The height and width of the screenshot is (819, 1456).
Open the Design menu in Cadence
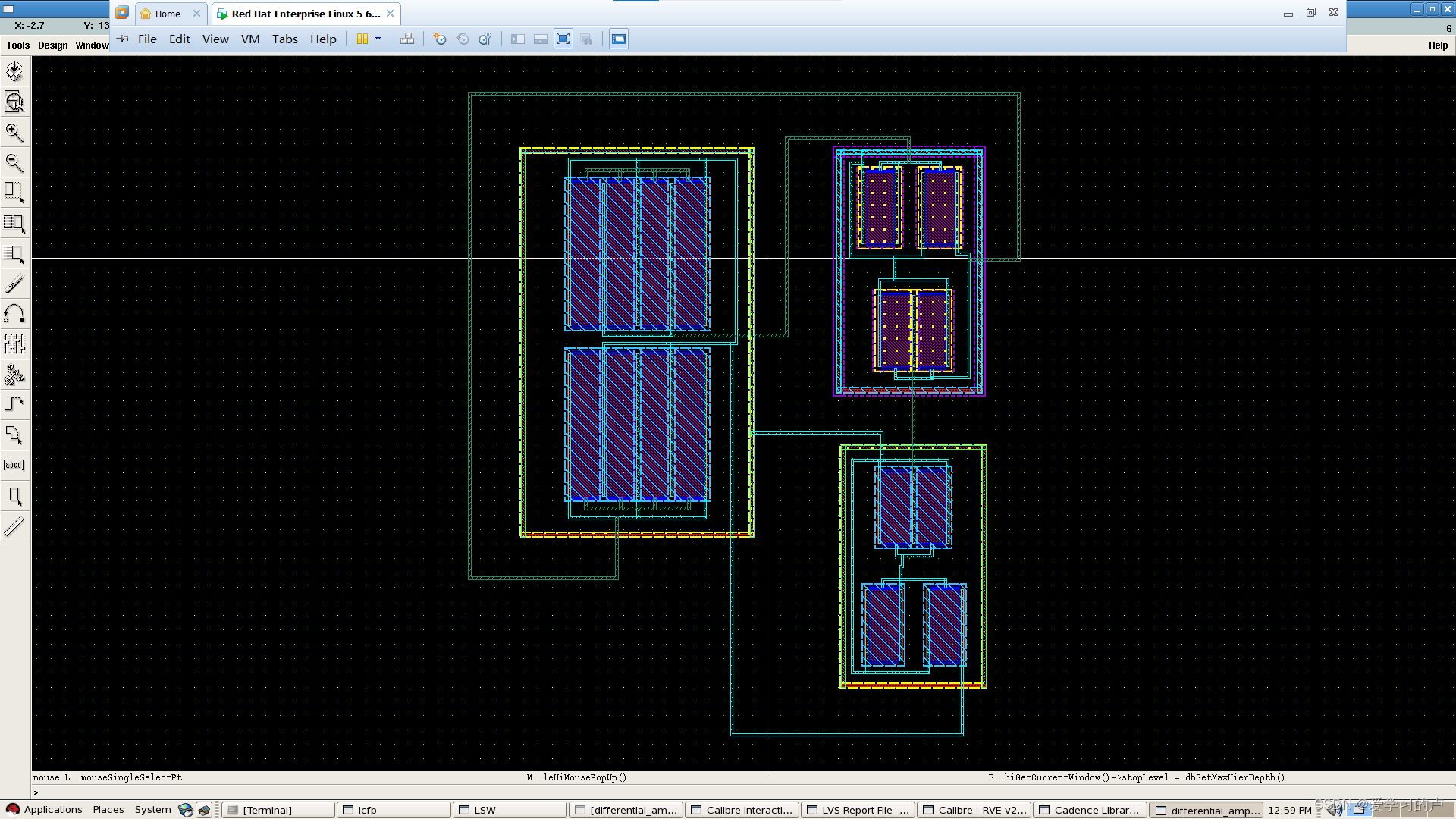click(x=52, y=45)
